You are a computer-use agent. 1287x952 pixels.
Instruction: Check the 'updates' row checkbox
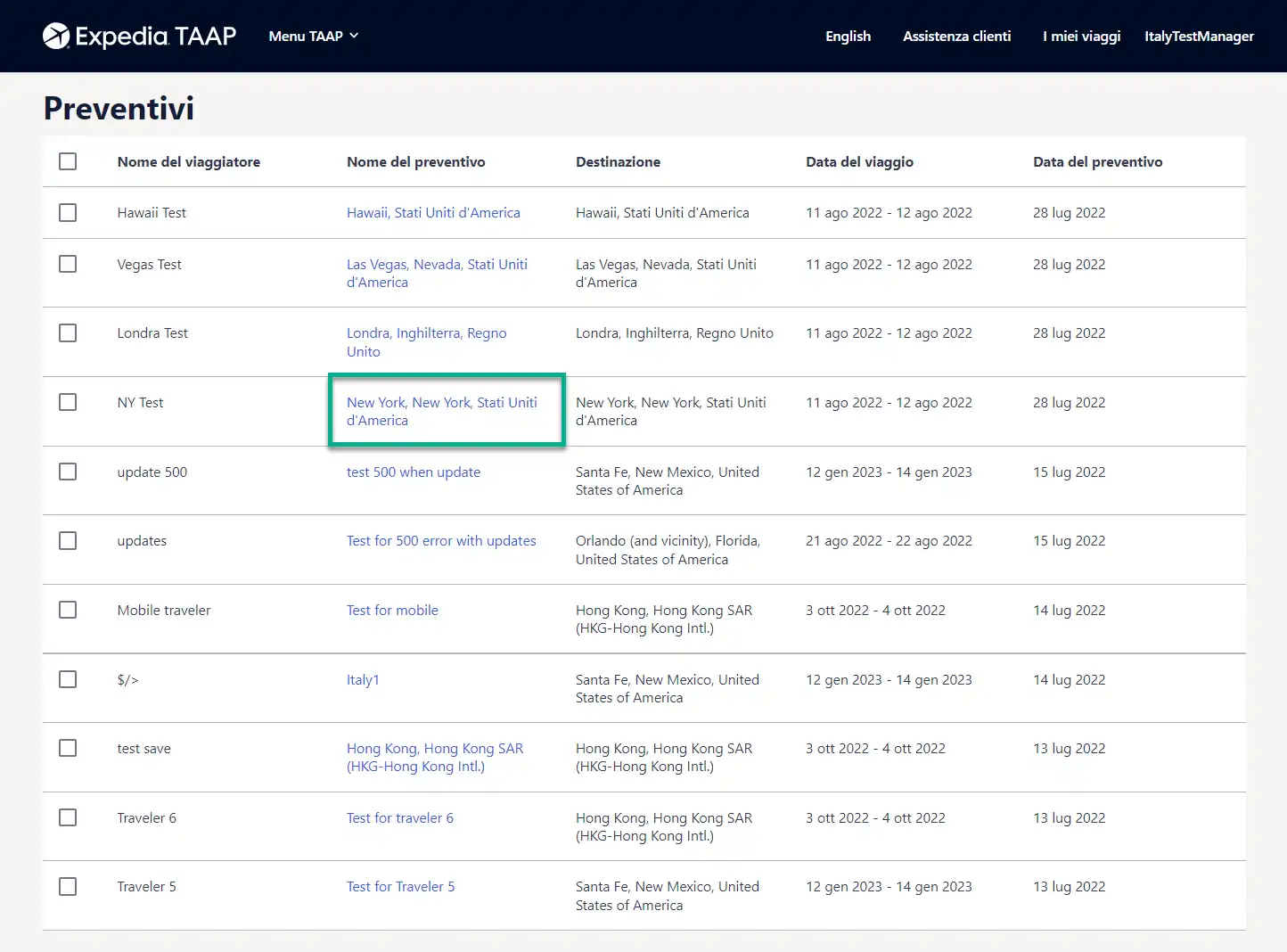click(68, 540)
